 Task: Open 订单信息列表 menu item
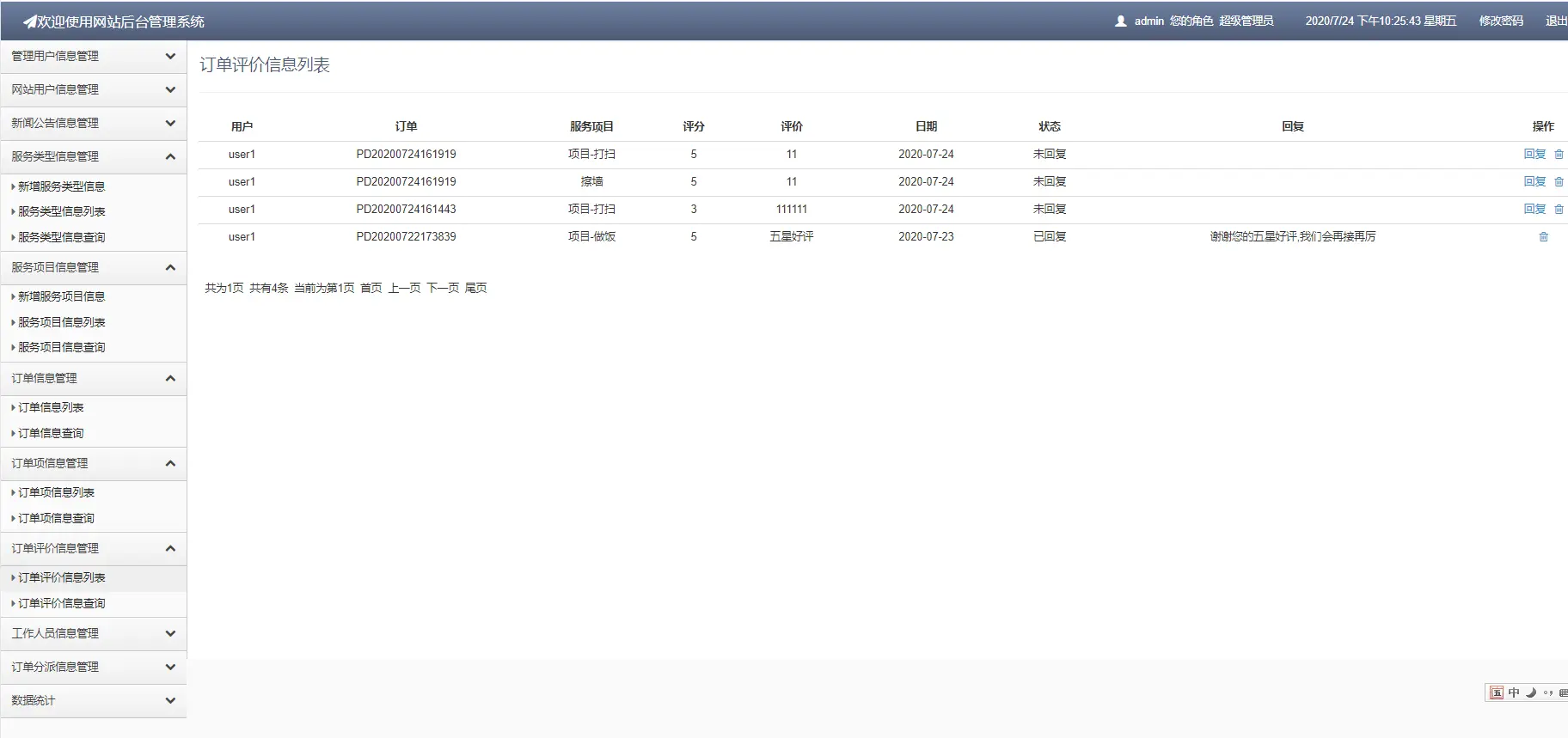pos(51,407)
